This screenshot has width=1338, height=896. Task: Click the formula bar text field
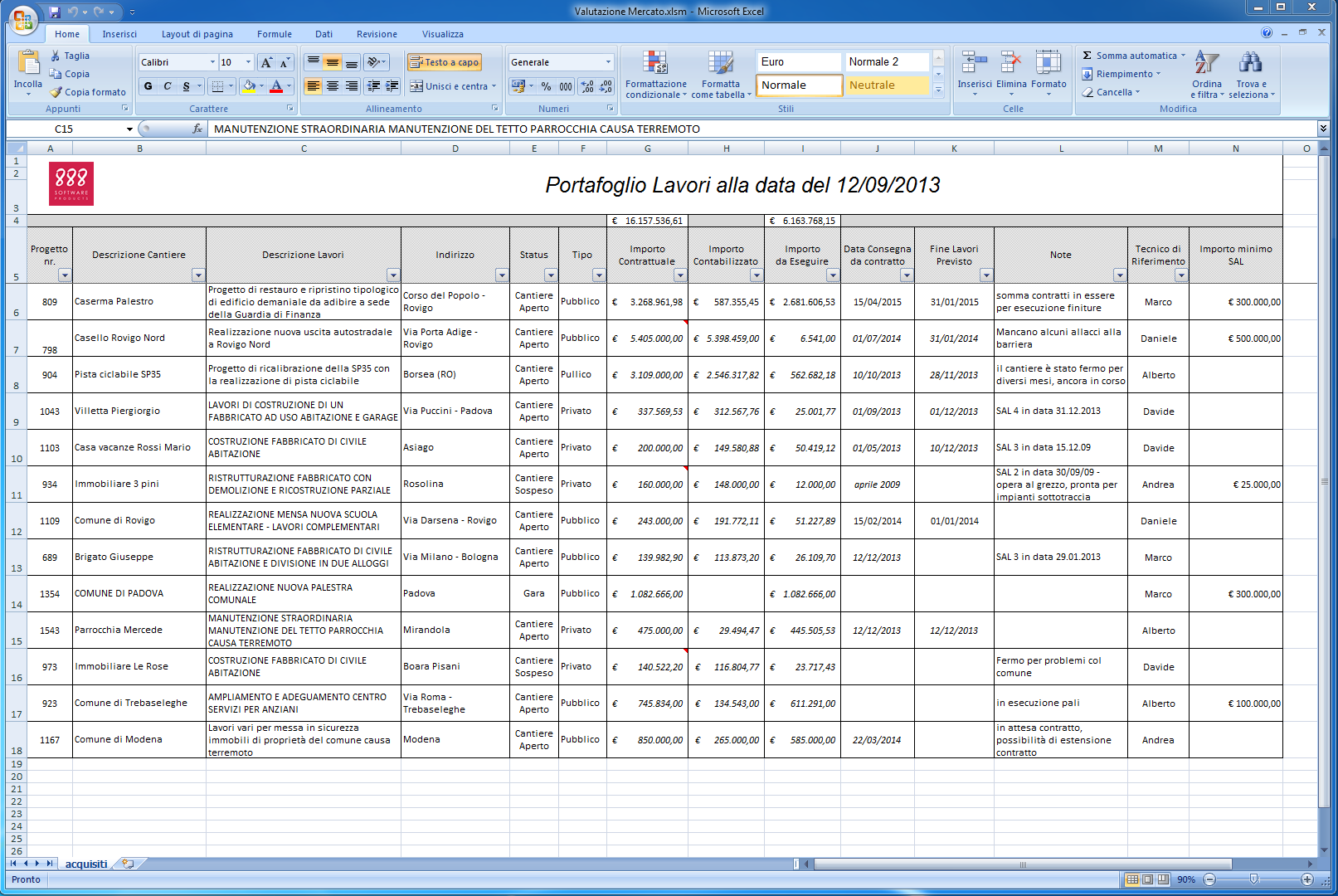pos(761,129)
